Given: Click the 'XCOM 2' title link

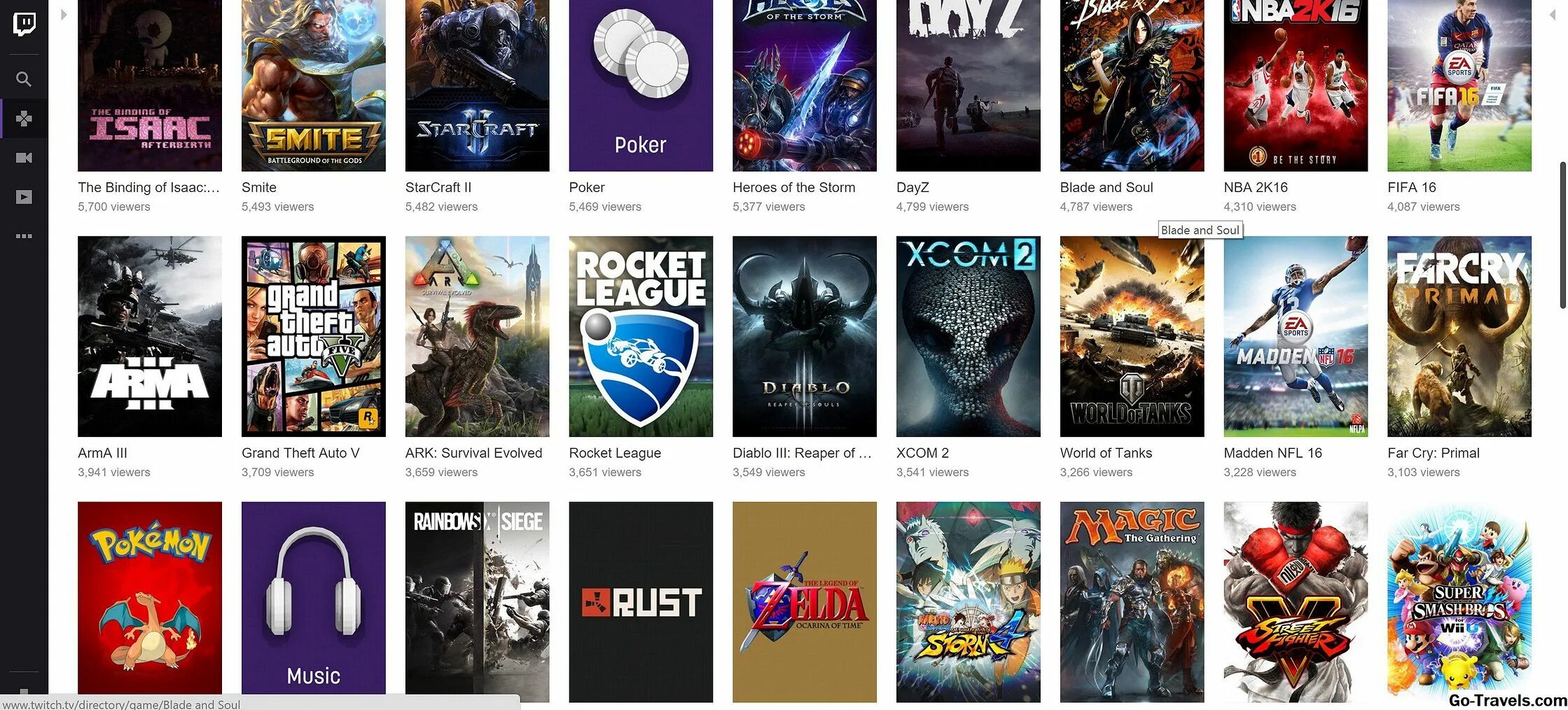Looking at the screenshot, I should click(923, 453).
